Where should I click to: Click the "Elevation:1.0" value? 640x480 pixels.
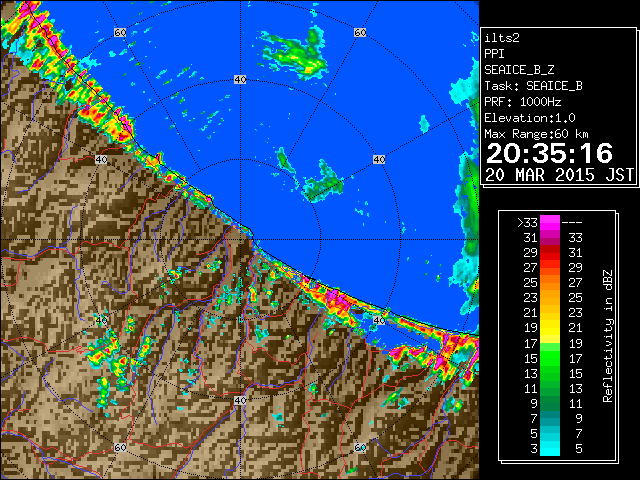[x=530, y=118]
